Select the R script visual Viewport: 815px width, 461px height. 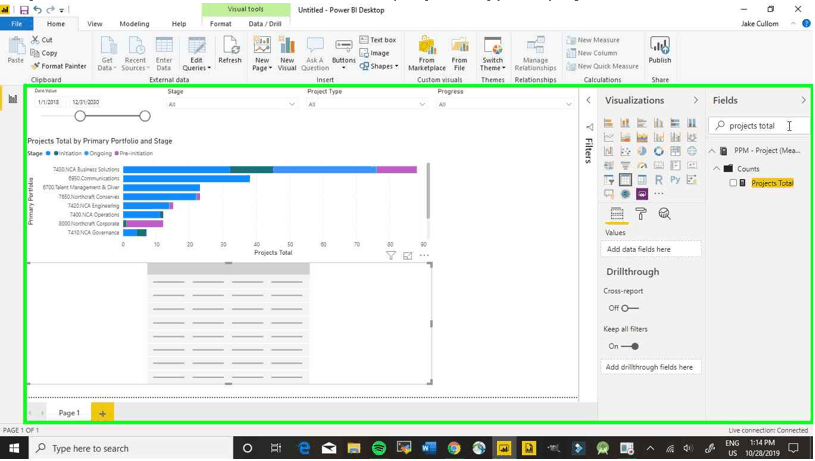(x=659, y=180)
